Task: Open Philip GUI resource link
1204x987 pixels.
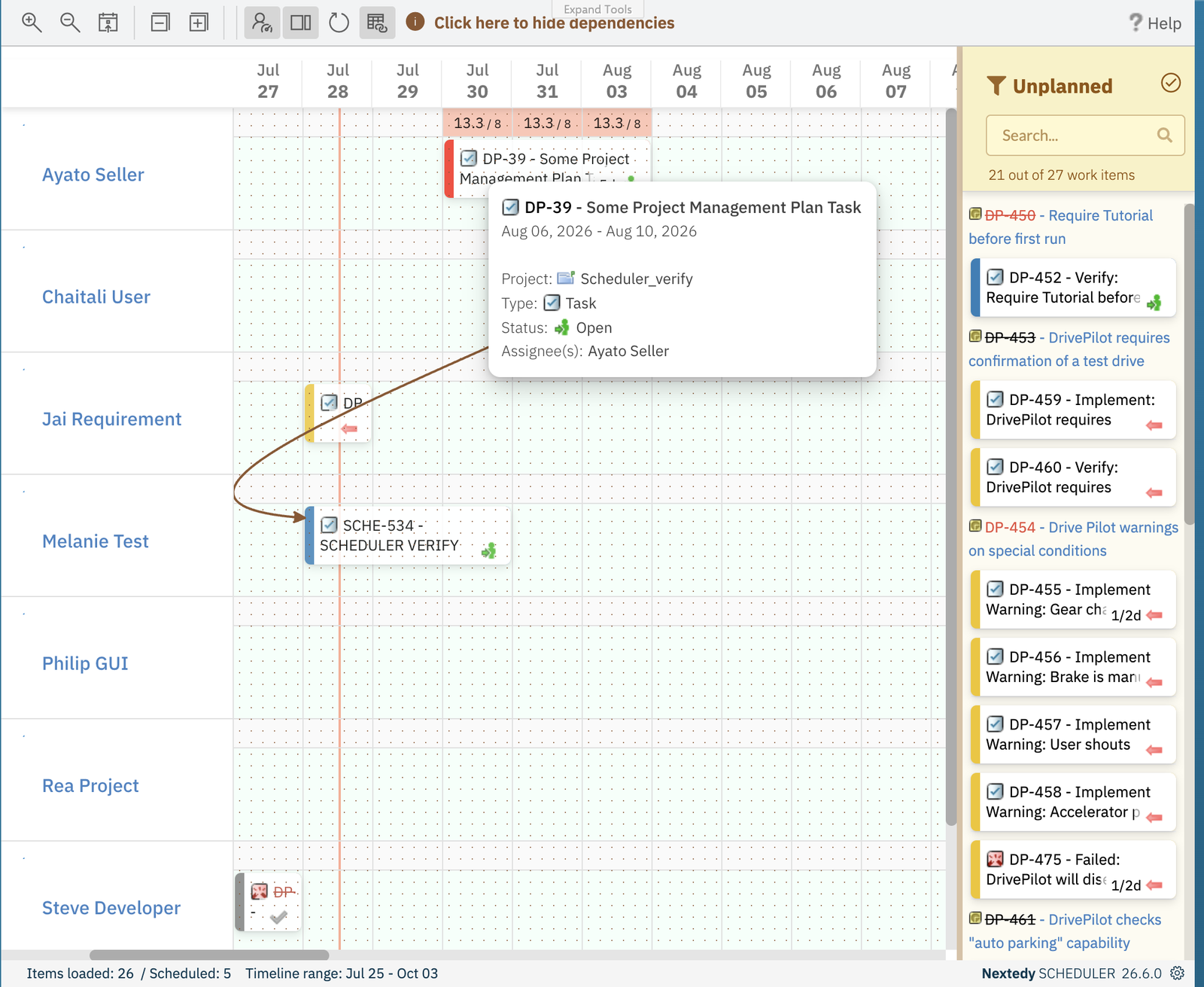Action: pyautogui.click(x=85, y=663)
